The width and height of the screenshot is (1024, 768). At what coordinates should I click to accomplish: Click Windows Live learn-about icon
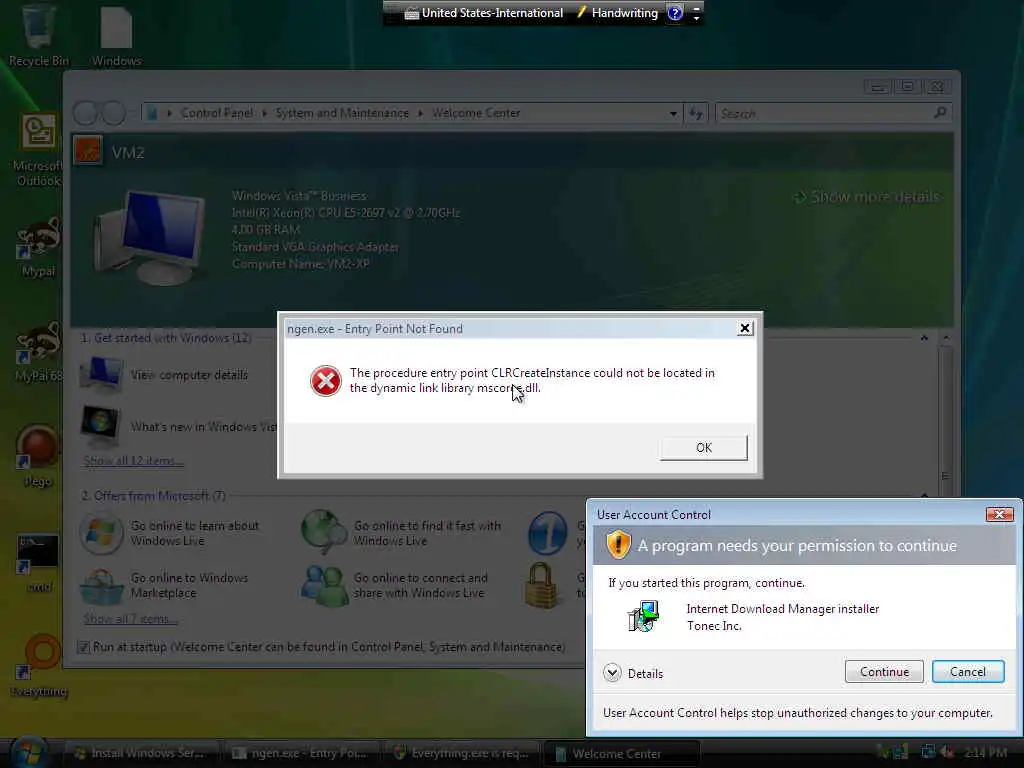(x=101, y=533)
